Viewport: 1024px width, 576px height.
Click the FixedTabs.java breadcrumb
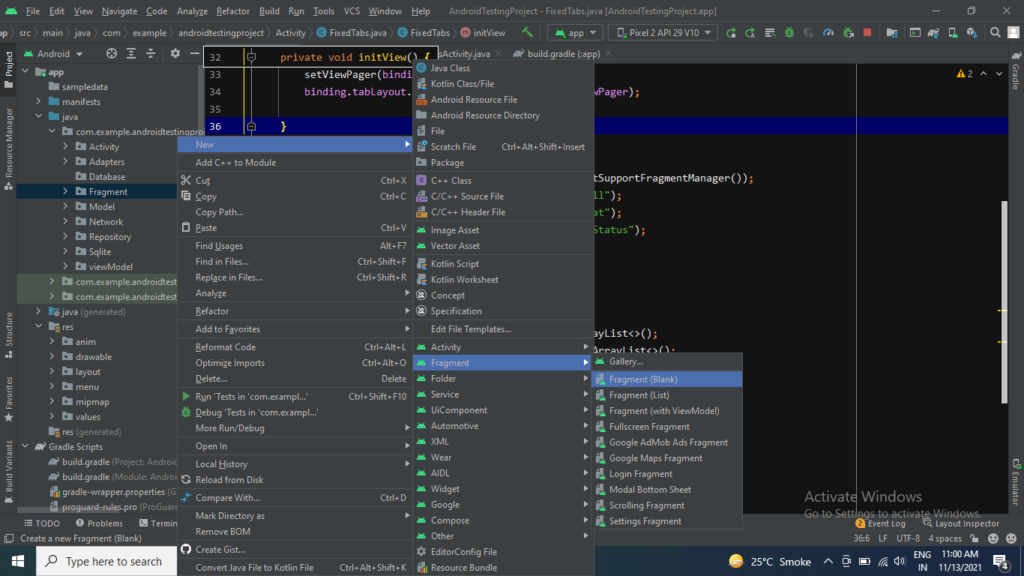tap(351, 33)
